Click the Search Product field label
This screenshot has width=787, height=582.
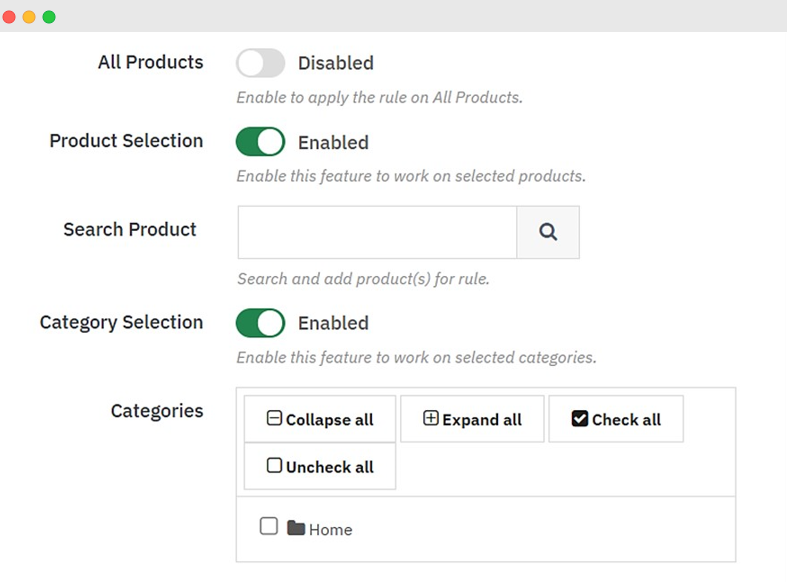[130, 230]
